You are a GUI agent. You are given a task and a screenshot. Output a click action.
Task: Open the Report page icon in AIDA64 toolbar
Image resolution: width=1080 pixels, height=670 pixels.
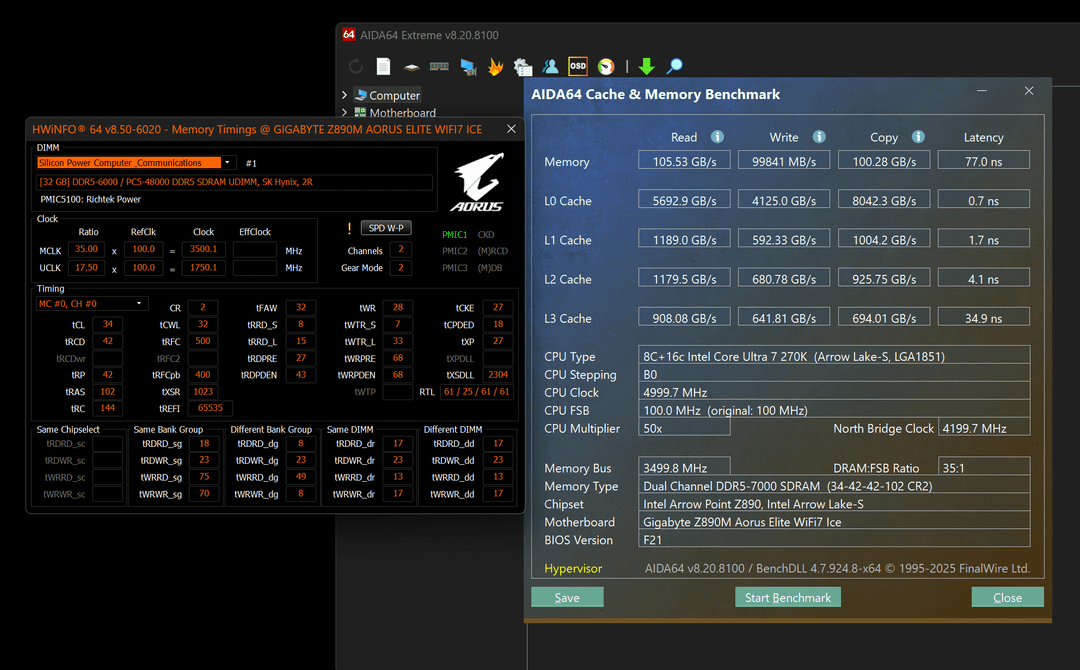[x=384, y=66]
